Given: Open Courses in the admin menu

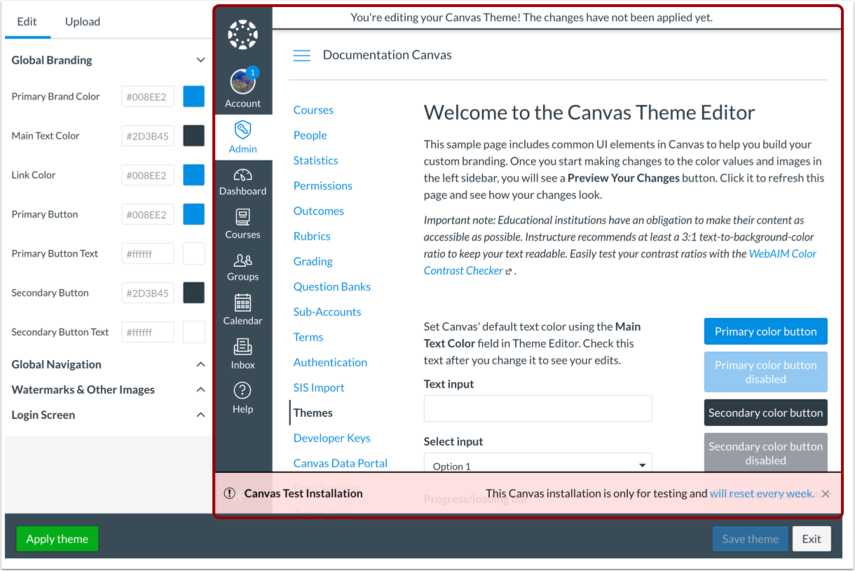Looking at the screenshot, I should click(x=313, y=110).
